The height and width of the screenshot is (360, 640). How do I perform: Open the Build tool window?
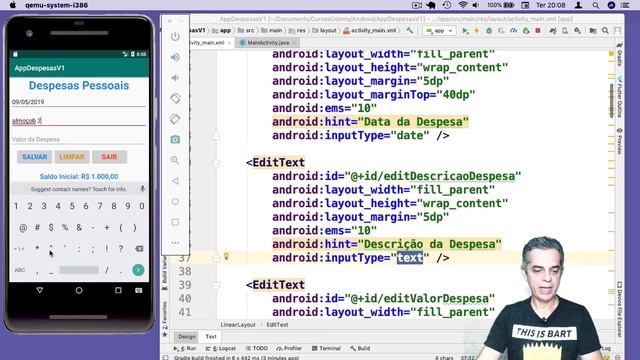(x=360, y=349)
